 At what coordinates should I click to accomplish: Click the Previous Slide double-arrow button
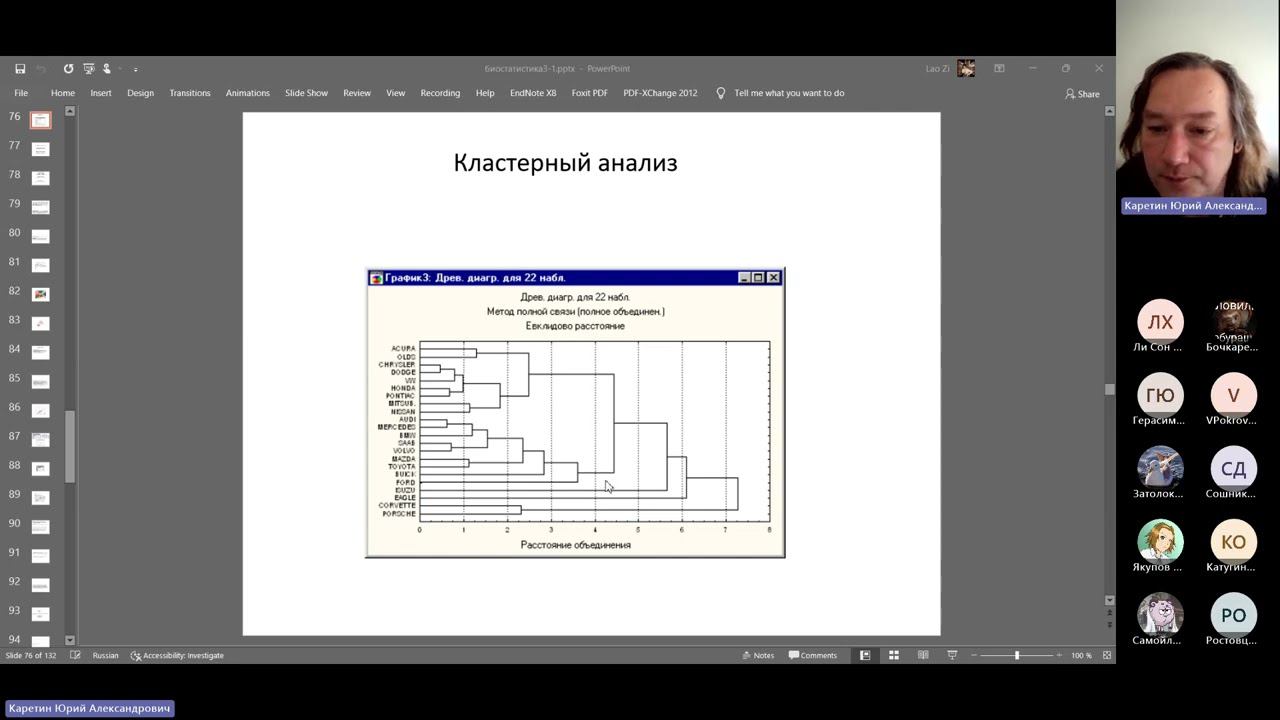click(1109, 613)
